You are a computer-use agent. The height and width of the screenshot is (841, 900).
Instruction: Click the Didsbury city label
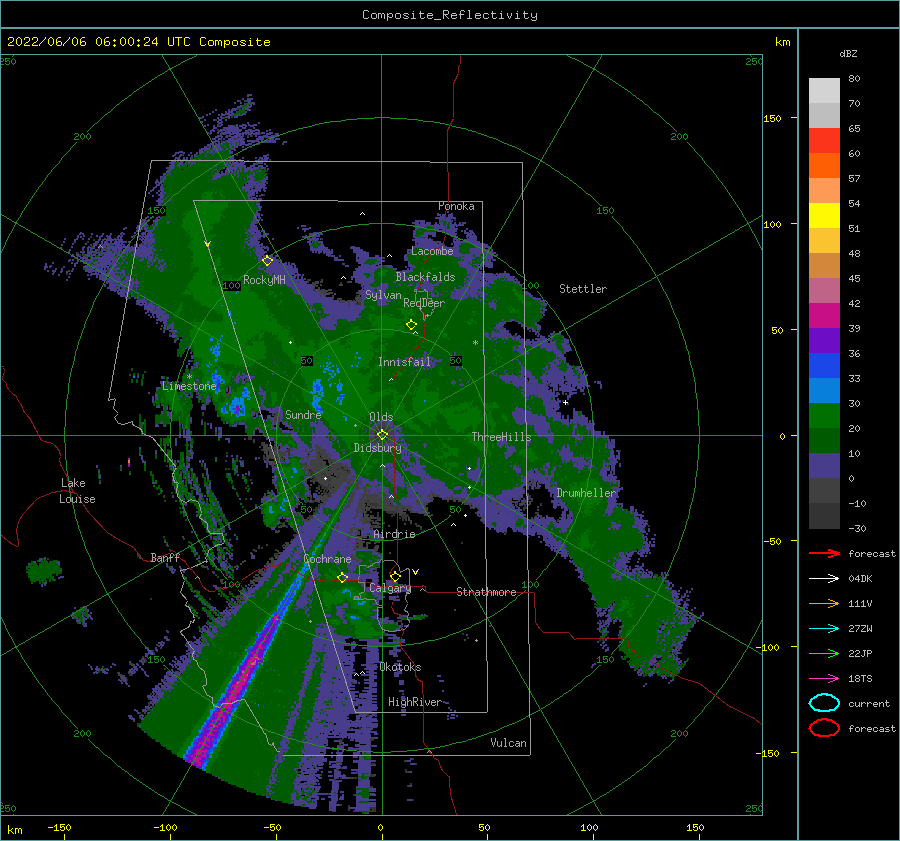377,448
